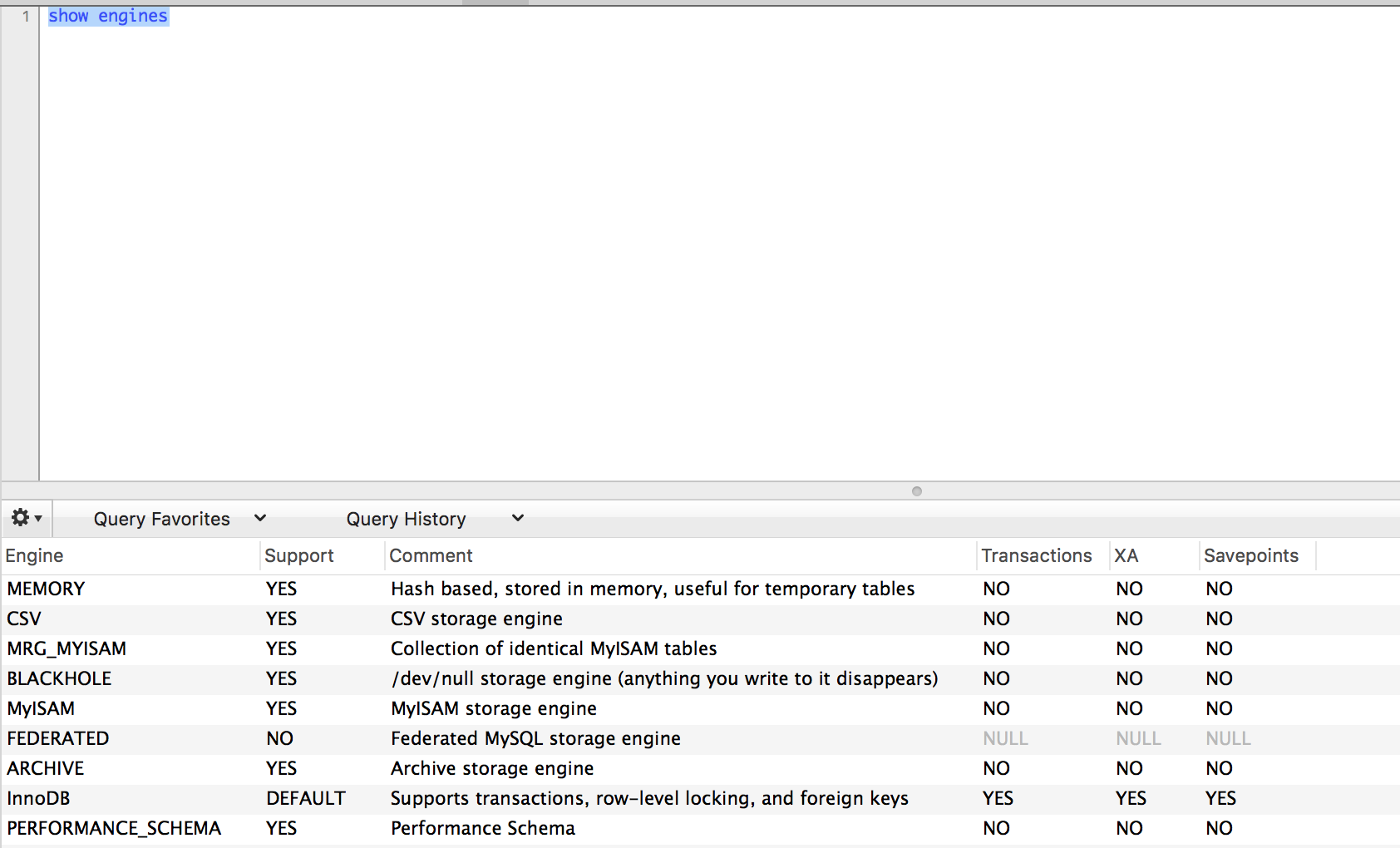Sort results by the Support column header
This screenshot has height=848, width=1400.
click(x=299, y=555)
